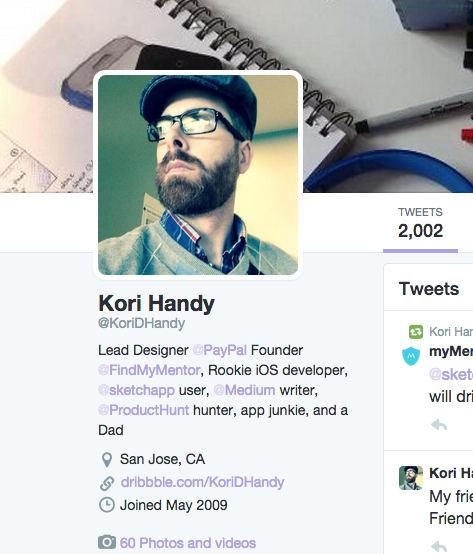This screenshot has width=473, height=554.
Task: Click reply arrow under the second tweet
Action: pos(439,546)
